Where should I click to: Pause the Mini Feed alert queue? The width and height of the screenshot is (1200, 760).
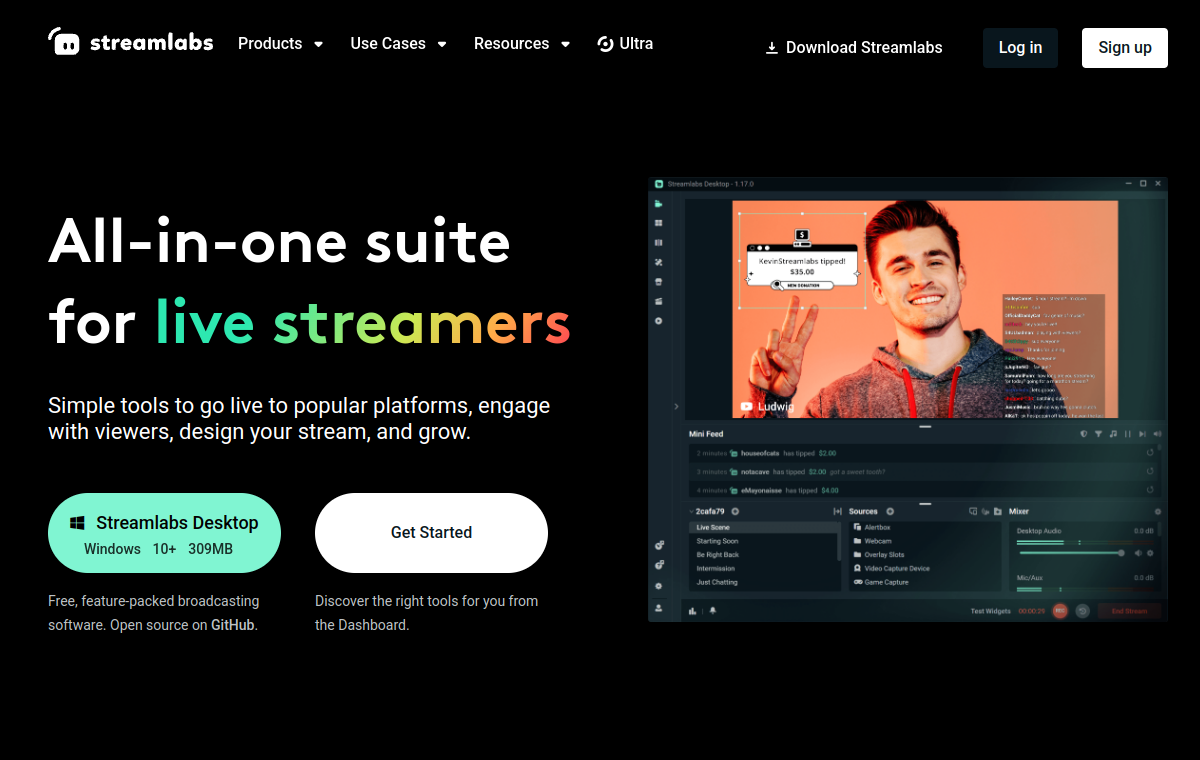pyautogui.click(x=1128, y=434)
